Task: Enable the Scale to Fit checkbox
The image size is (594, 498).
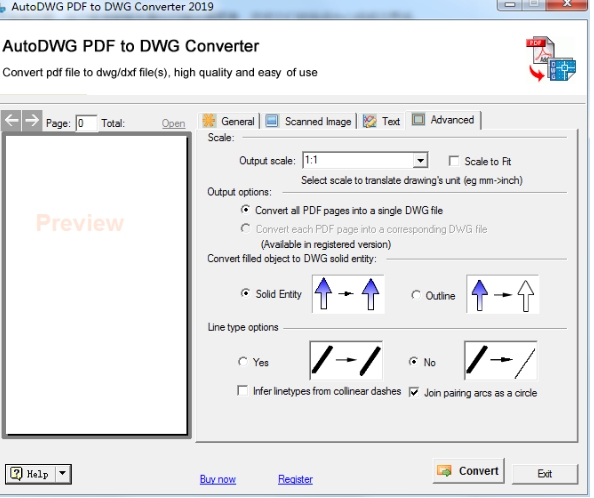Action: [x=453, y=161]
